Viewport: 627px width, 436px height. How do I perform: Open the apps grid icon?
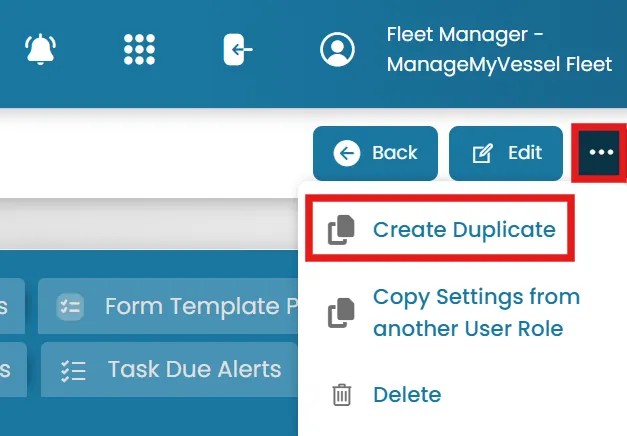click(139, 49)
